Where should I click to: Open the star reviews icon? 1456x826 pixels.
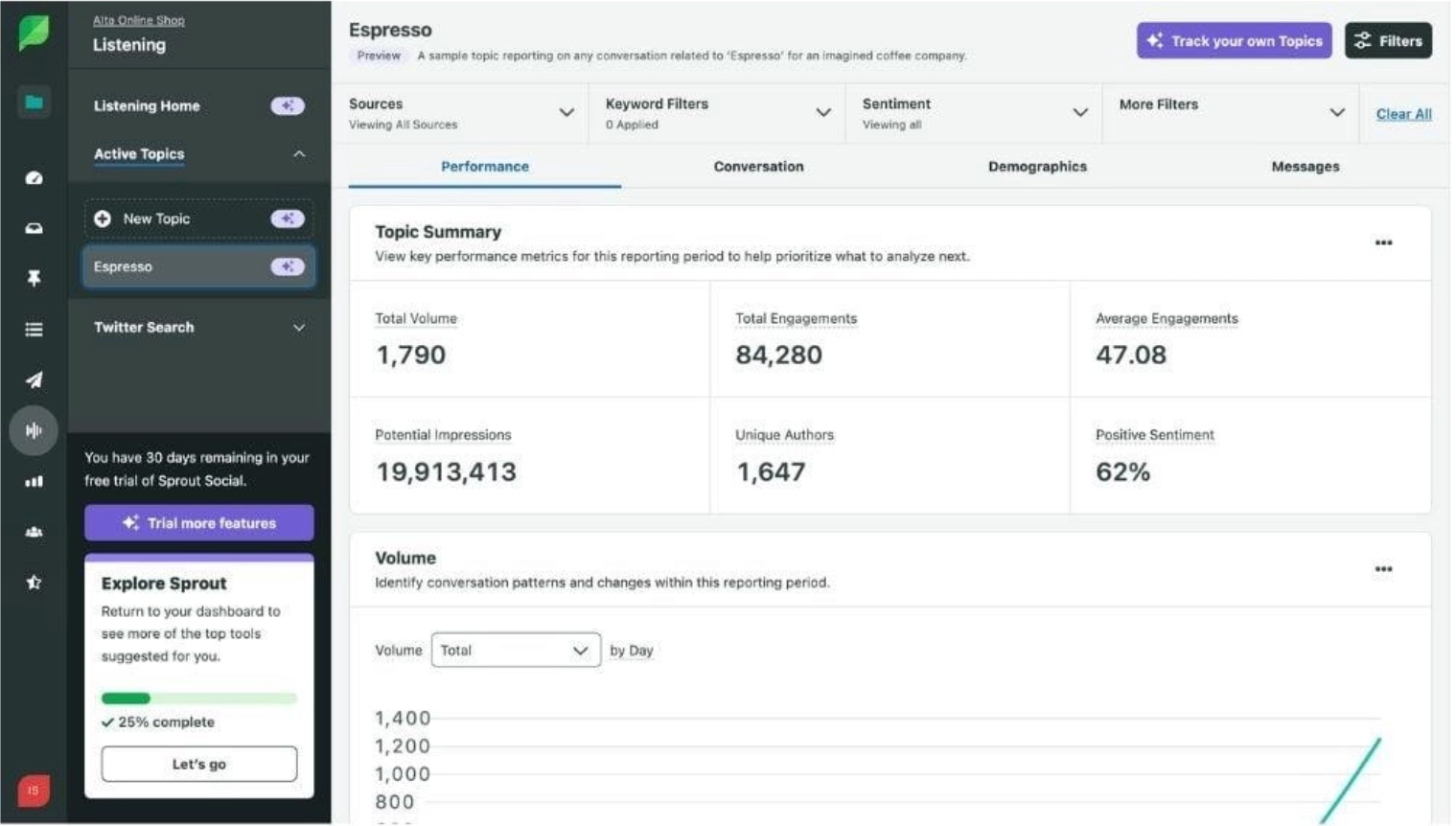pos(34,583)
